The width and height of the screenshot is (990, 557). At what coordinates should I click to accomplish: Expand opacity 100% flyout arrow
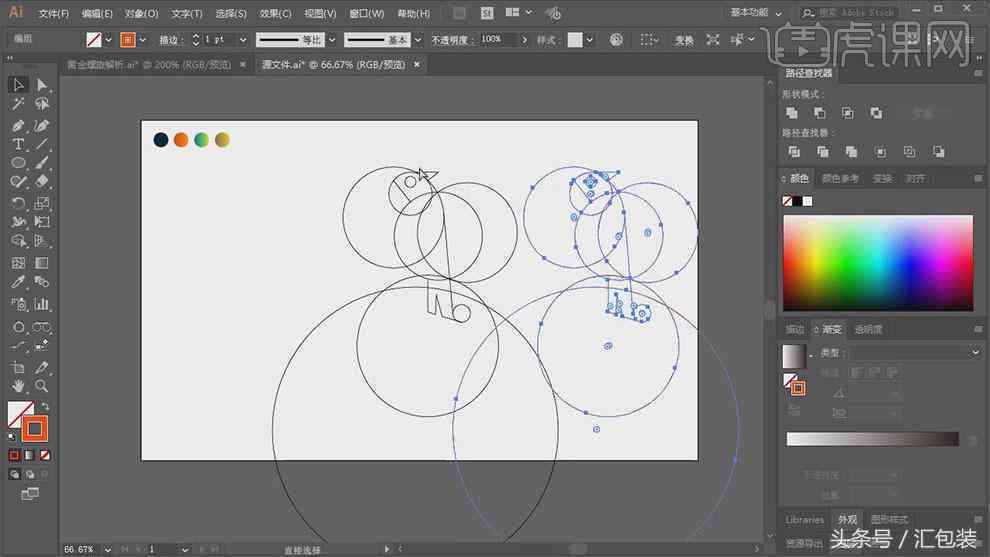(x=523, y=40)
